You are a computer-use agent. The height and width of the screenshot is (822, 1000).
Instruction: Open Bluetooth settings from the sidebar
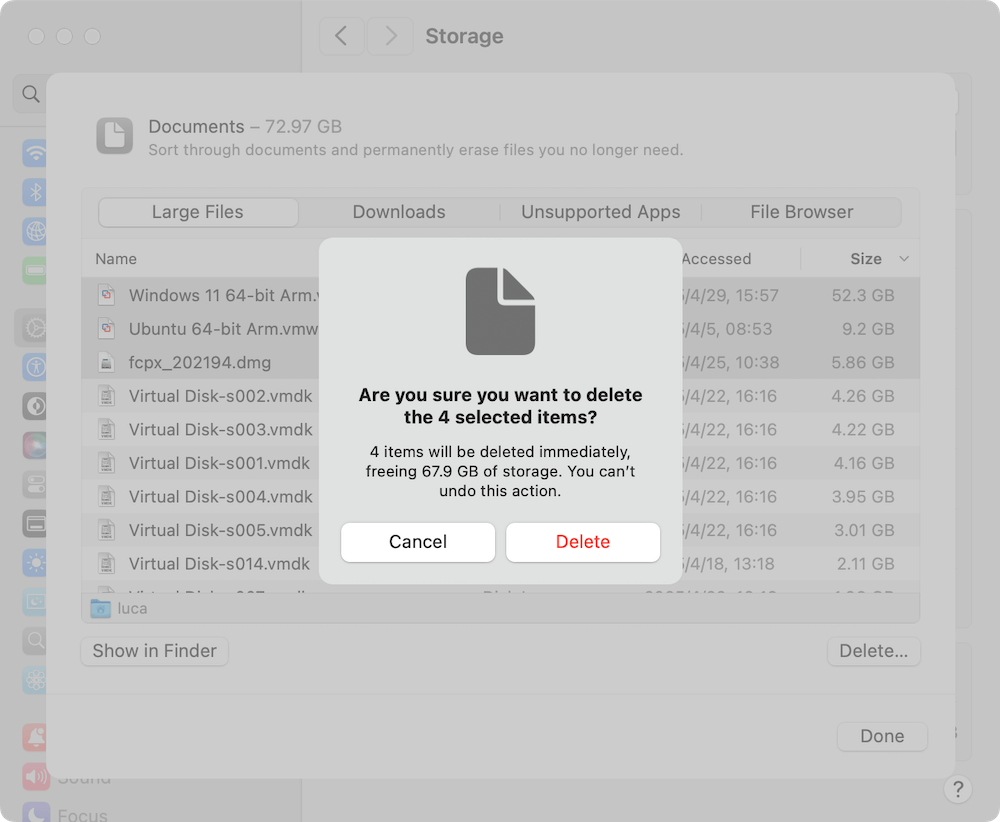(x=33, y=192)
